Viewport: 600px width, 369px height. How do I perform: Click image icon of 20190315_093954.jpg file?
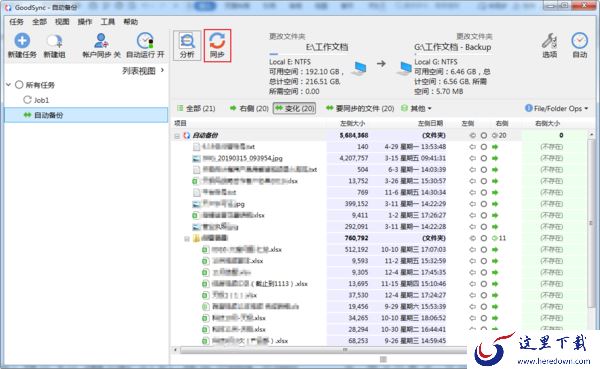pos(196,158)
